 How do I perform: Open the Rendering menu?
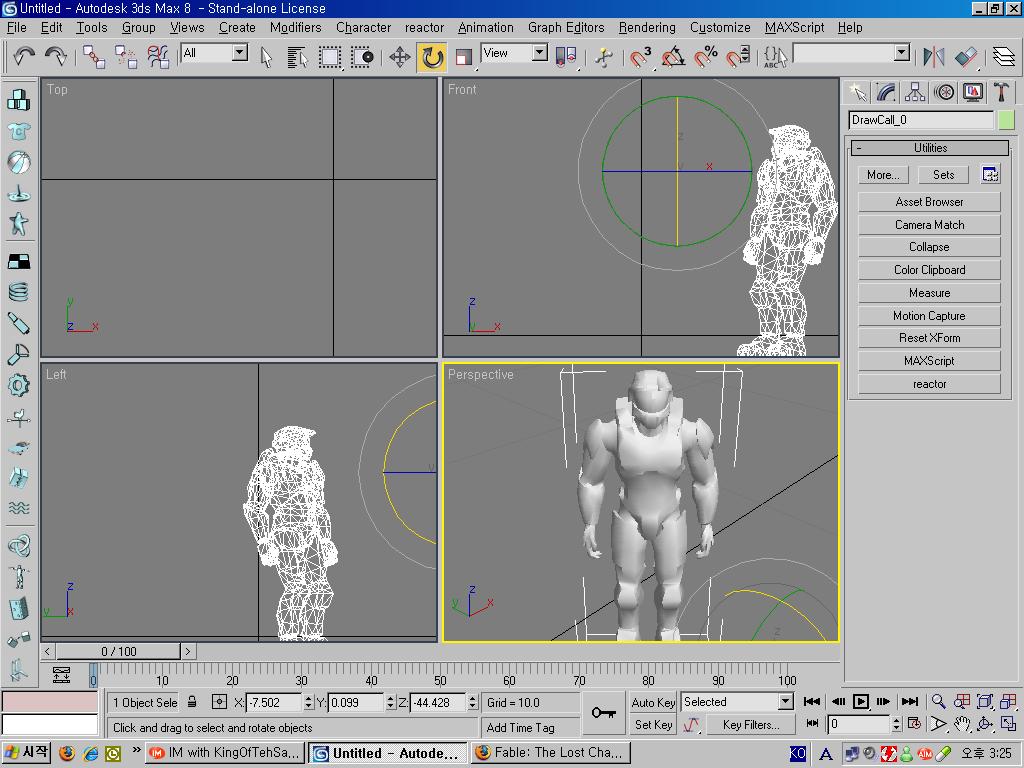click(x=646, y=27)
